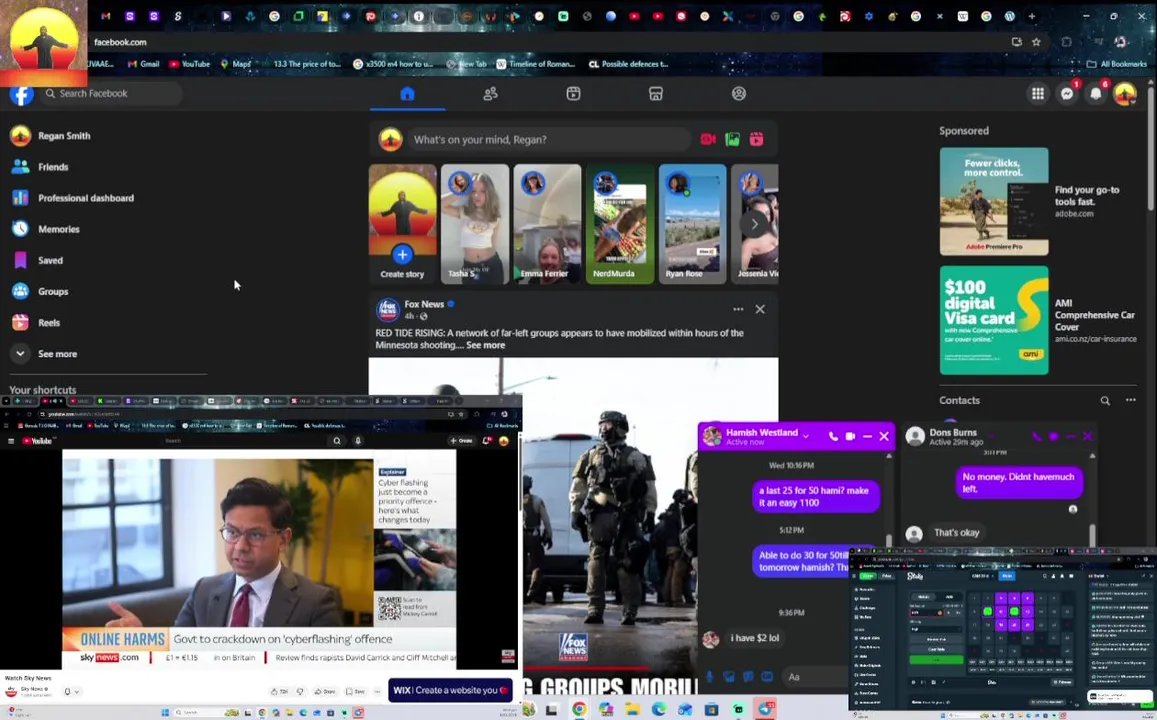Minimize the Hamish Westland chat
1157x720 pixels.
pos(867,437)
